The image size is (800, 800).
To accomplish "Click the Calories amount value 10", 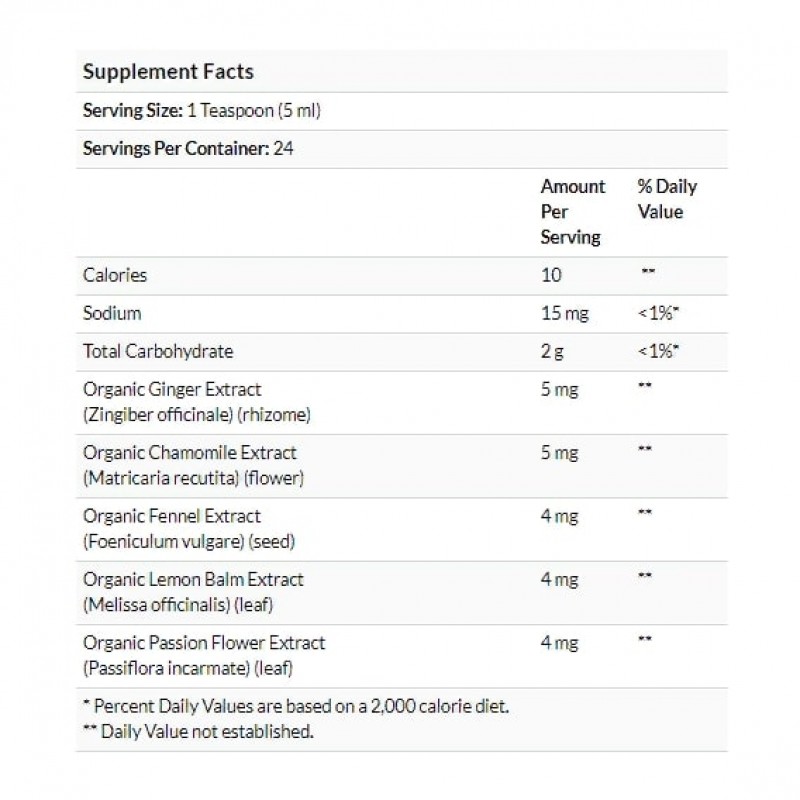I will tap(551, 275).
